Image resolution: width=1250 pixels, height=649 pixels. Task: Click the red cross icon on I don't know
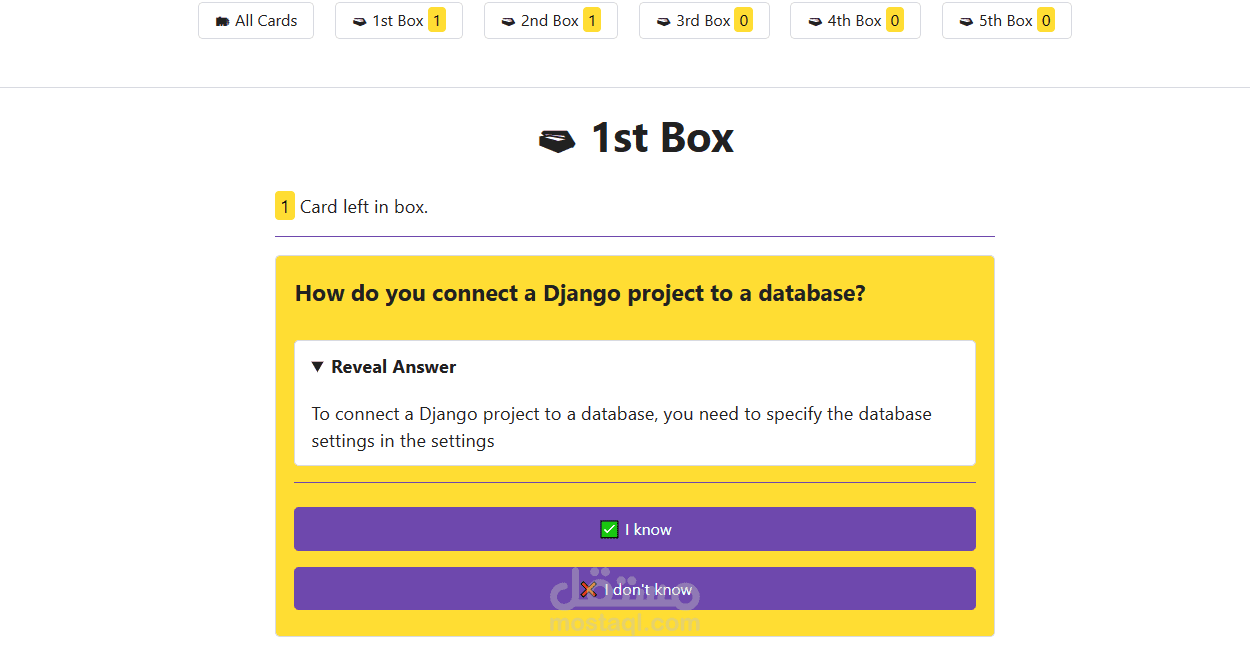pos(588,589)
